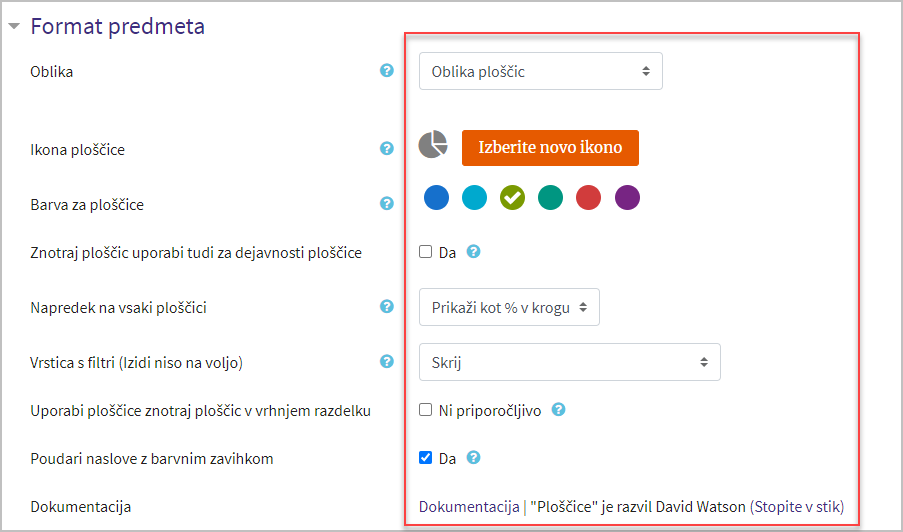Click help icon for Ikona ploščice
Screen dimensions: 903x532
click(x=387, y=148)
